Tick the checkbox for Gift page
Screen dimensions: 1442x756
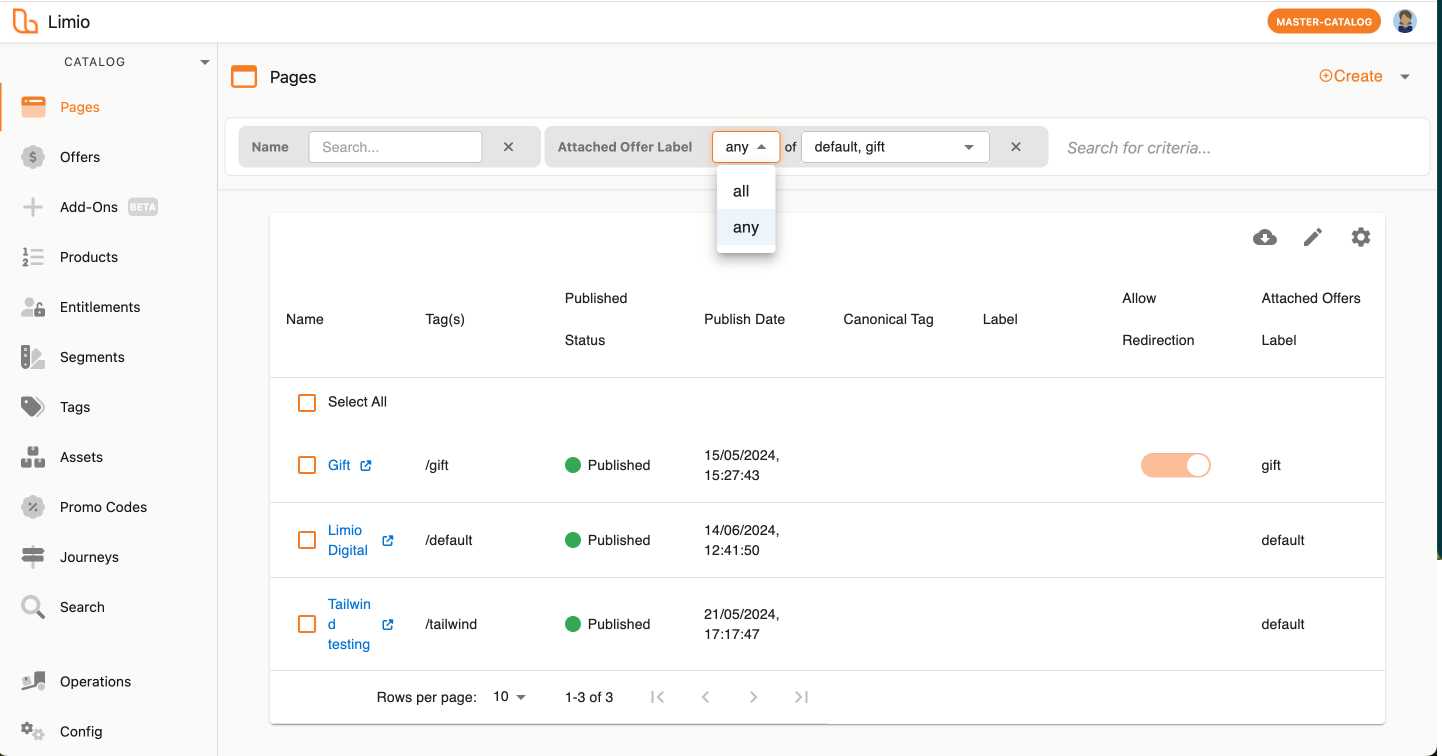pyautogui.click(x=307, y=465)
